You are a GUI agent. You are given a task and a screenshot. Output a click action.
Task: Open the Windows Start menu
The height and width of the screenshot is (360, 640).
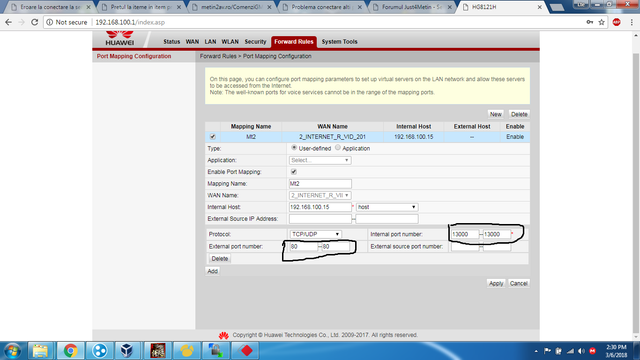(12, 351)
